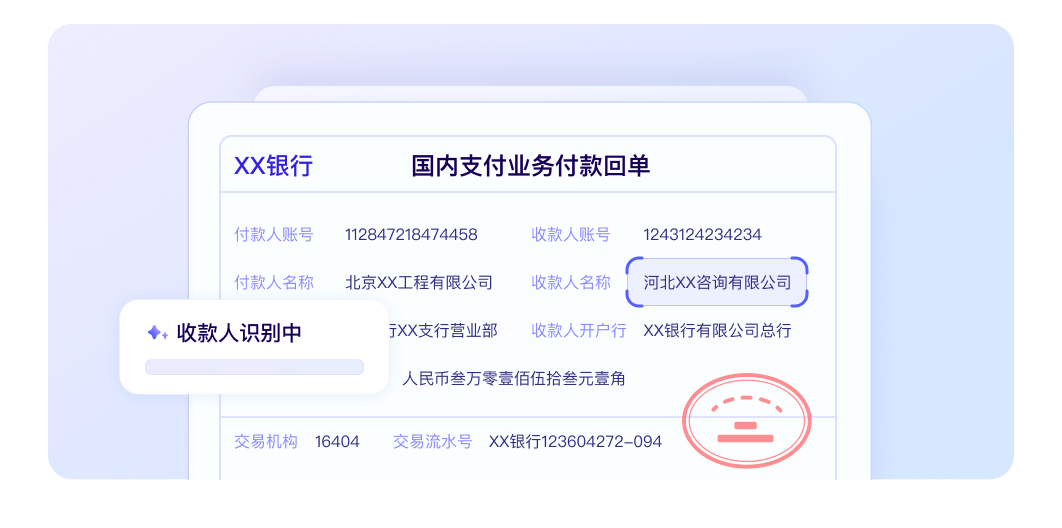Screen dimensions: 1062x528
Task: Click the 国内支付业务付款回单 title
Action: (x=530, y=166)
